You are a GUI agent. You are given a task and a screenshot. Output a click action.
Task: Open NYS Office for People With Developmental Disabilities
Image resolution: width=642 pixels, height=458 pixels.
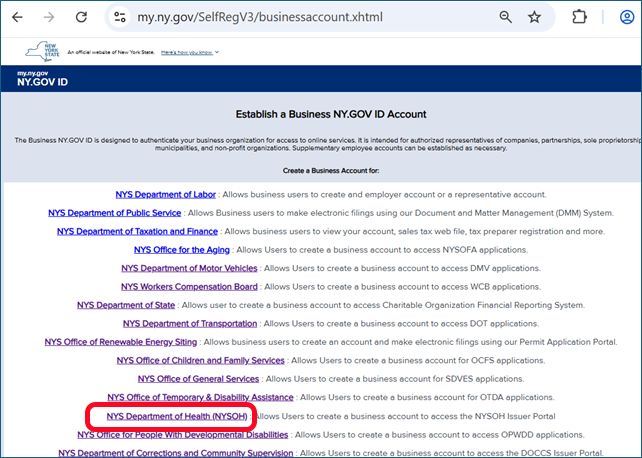(x=183, y=435)
